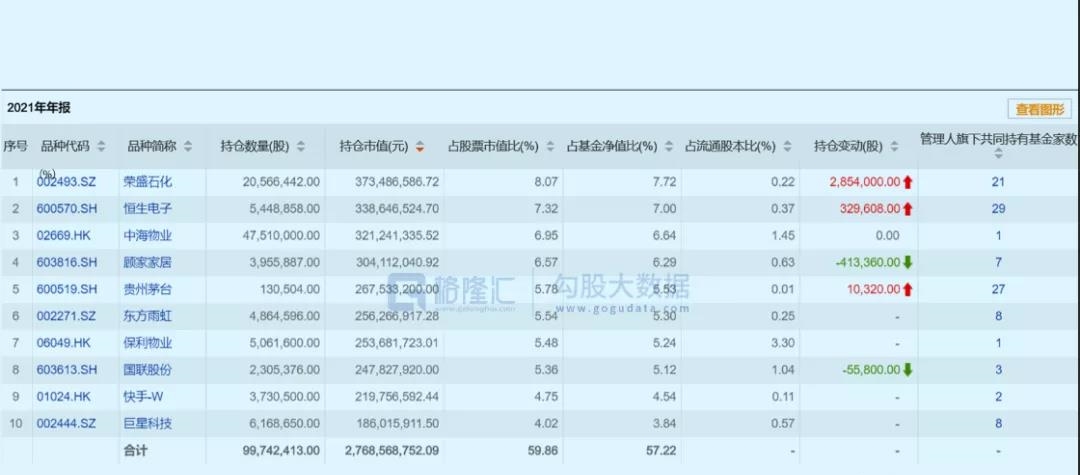Screen dimensions: 1080x475
Task: Click the red up arrow for 贵州茅台
Action: pyautogui.click(x=907, y=289)
